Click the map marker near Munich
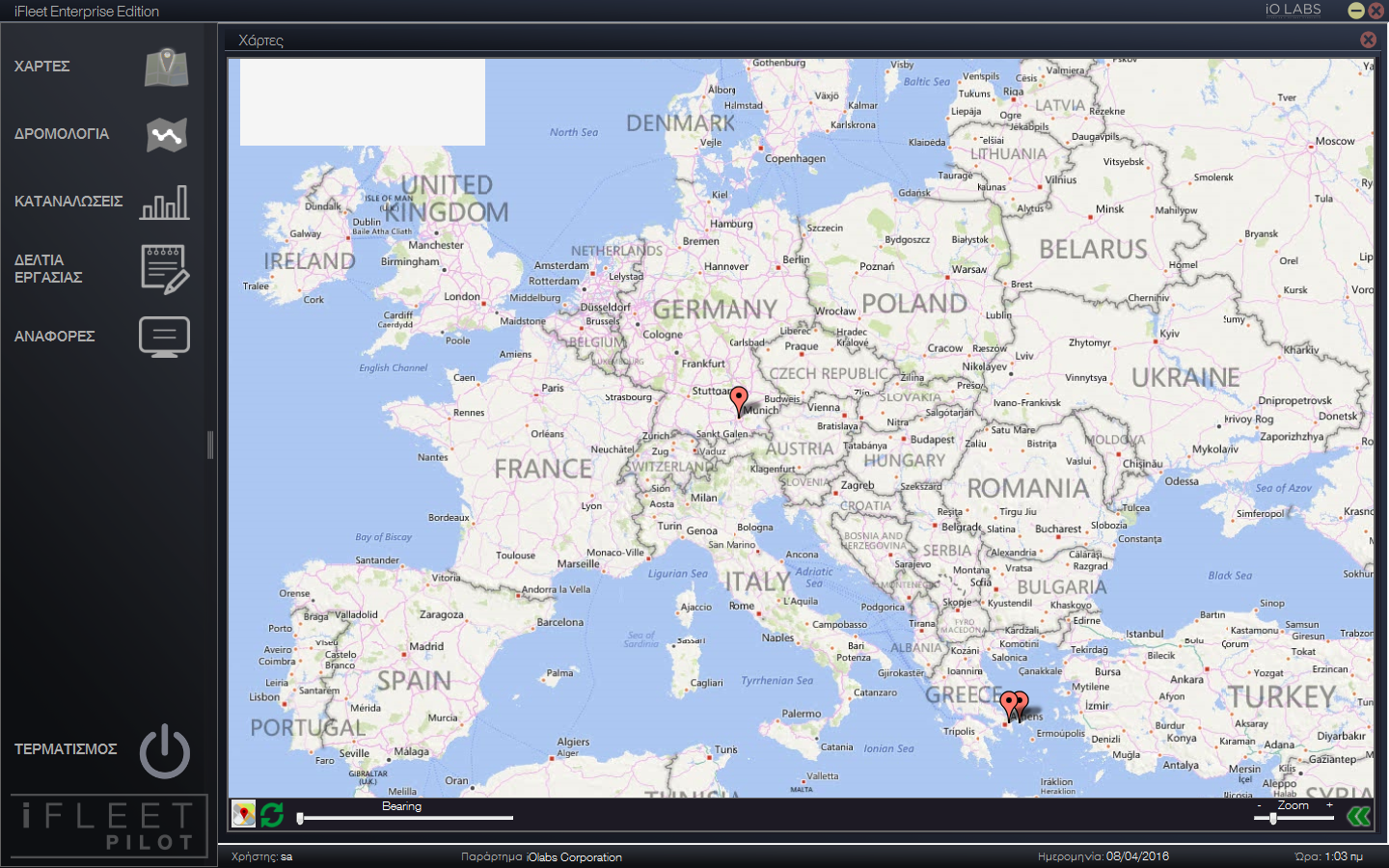Viewport: 1389px width, 868px height. pyautogui.click(x=739, y=400)
